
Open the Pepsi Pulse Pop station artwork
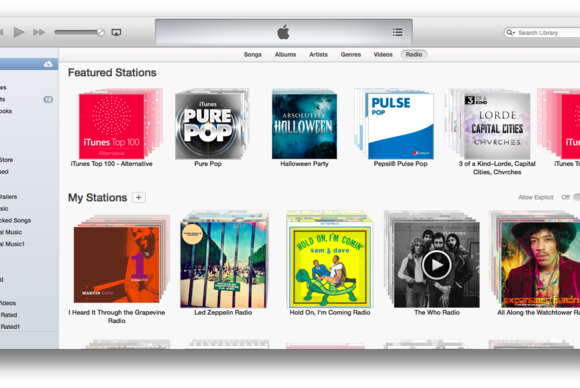[x=401, y=126]
